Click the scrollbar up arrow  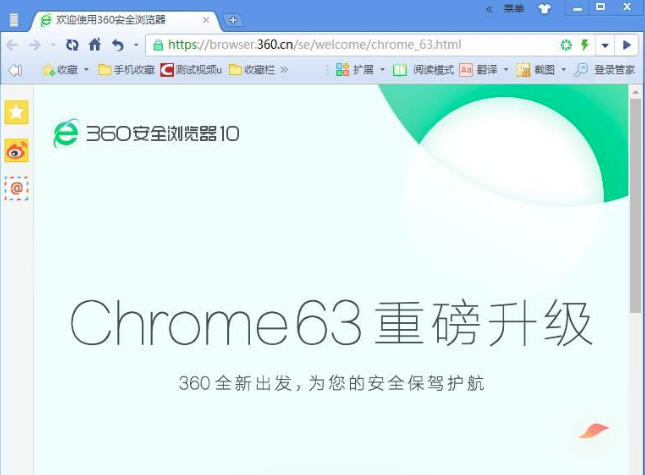(x=636, y=92)
